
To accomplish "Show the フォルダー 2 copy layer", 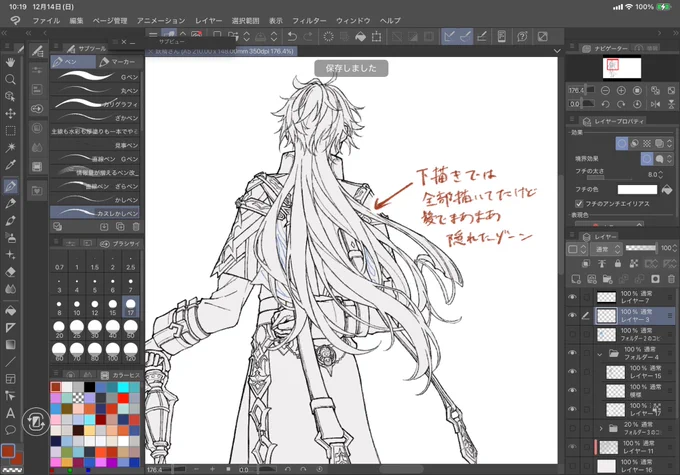I will pos(572,334).
